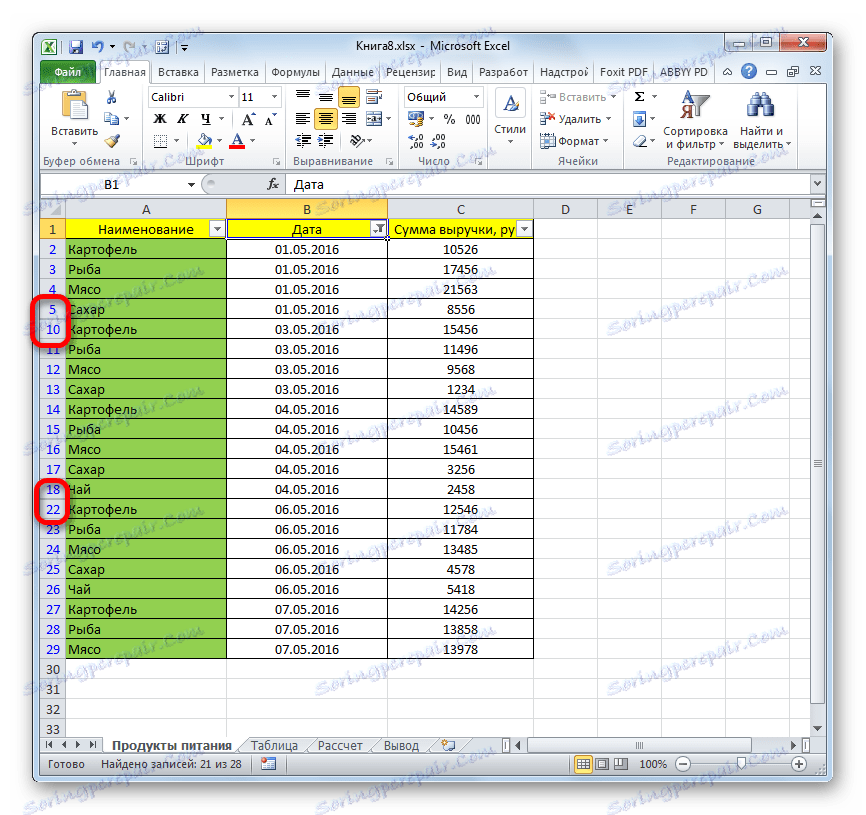Switch to the Формулы ribbon tab
866x815 pixels.
(296, 71)
